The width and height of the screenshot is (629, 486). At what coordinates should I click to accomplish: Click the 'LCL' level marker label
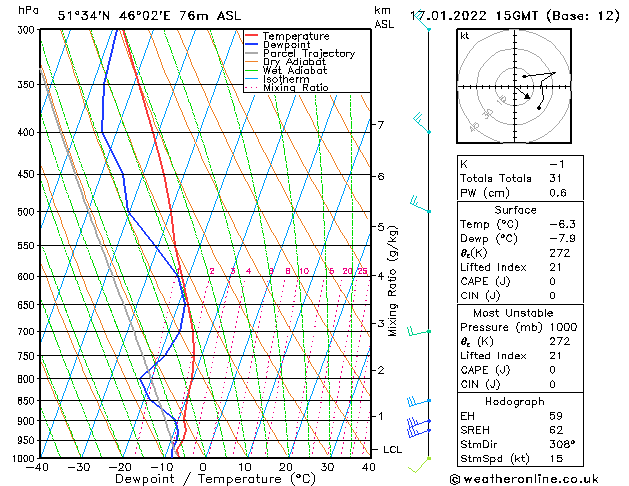coord(392,450)
